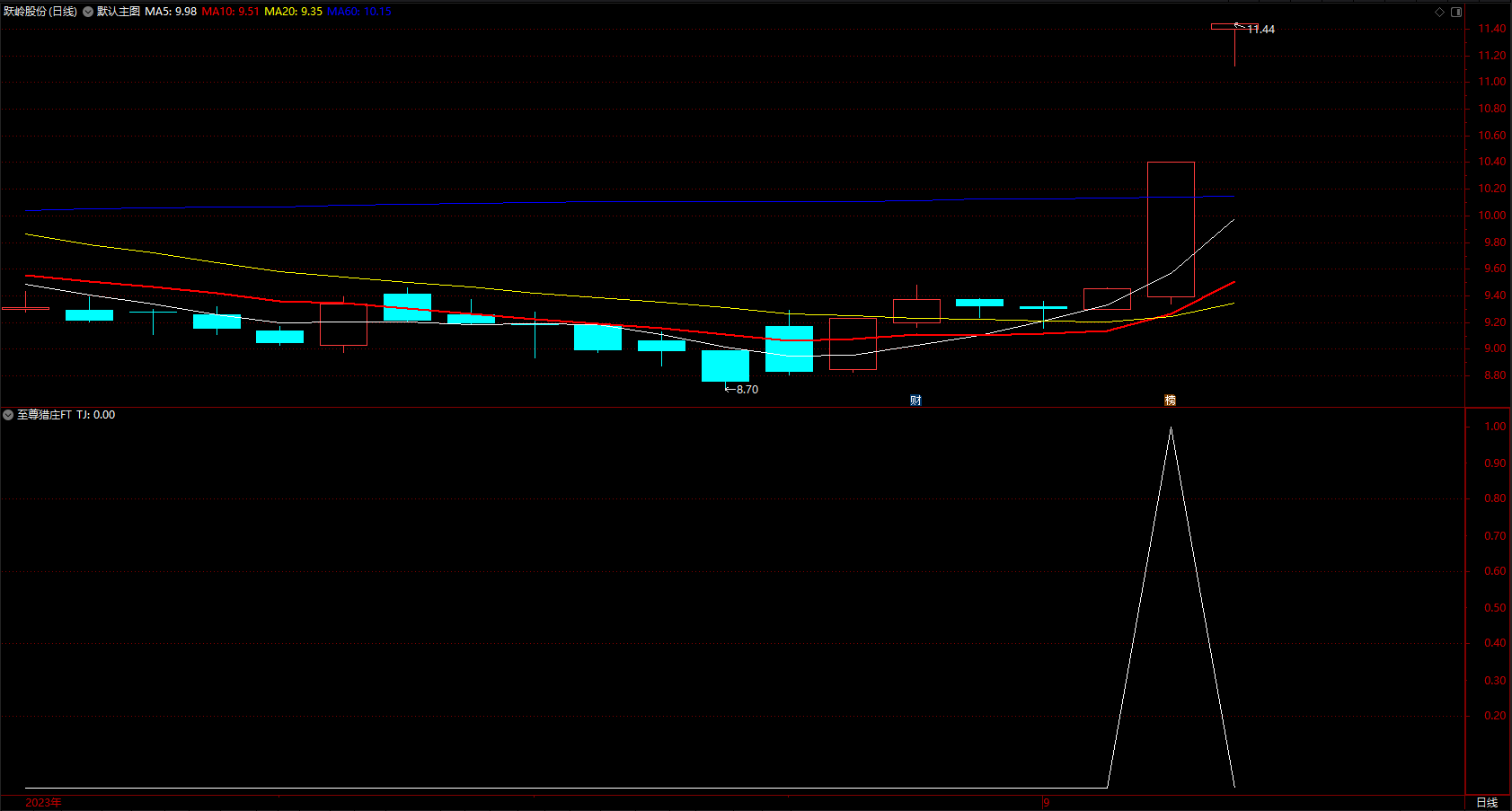The image size is (1512, 811).
Task: Click the stock title 跃岭股份 (日线)
Action: 40,12
